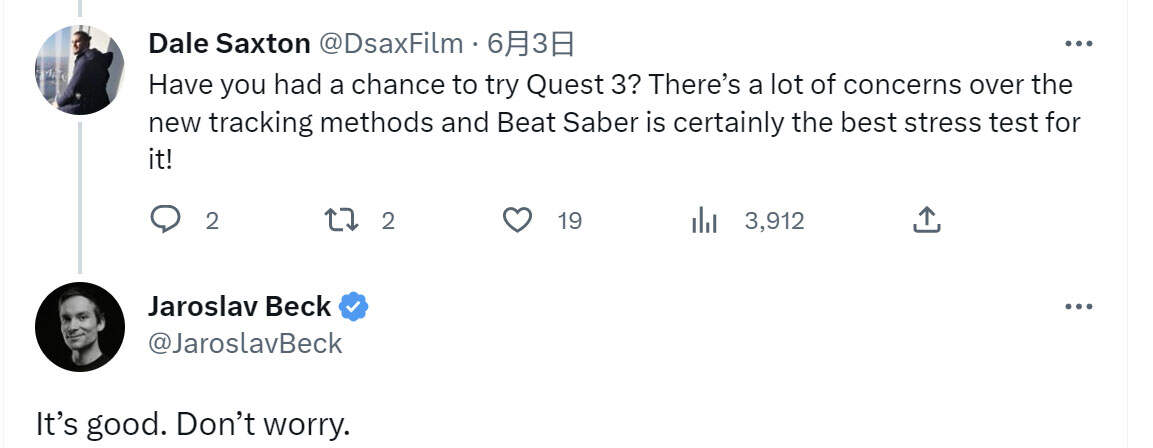Image resolution: width=1153 pixels, height=448 pixels.
Task: Click the Jaroslav Beck display name
Action: click(x=240, y=307)
